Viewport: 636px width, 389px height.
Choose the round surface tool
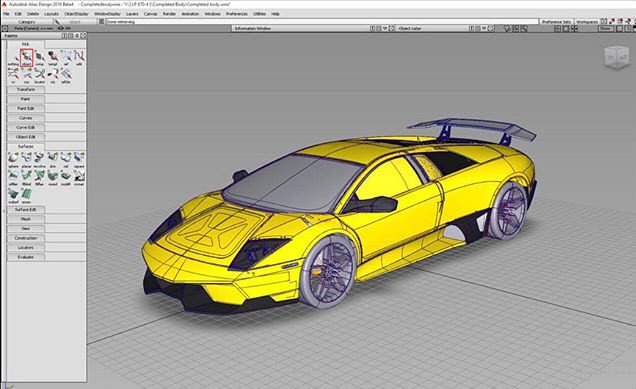point(53,178)
